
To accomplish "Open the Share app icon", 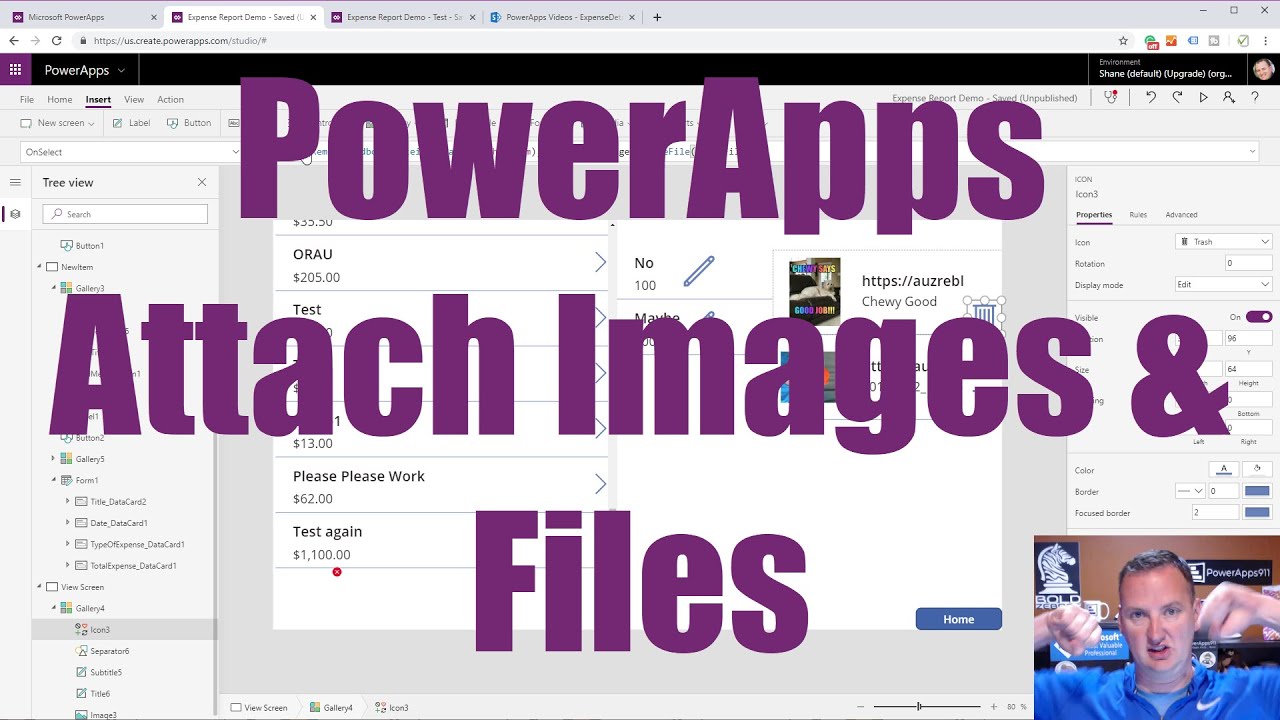I will tap(1229, 97).
